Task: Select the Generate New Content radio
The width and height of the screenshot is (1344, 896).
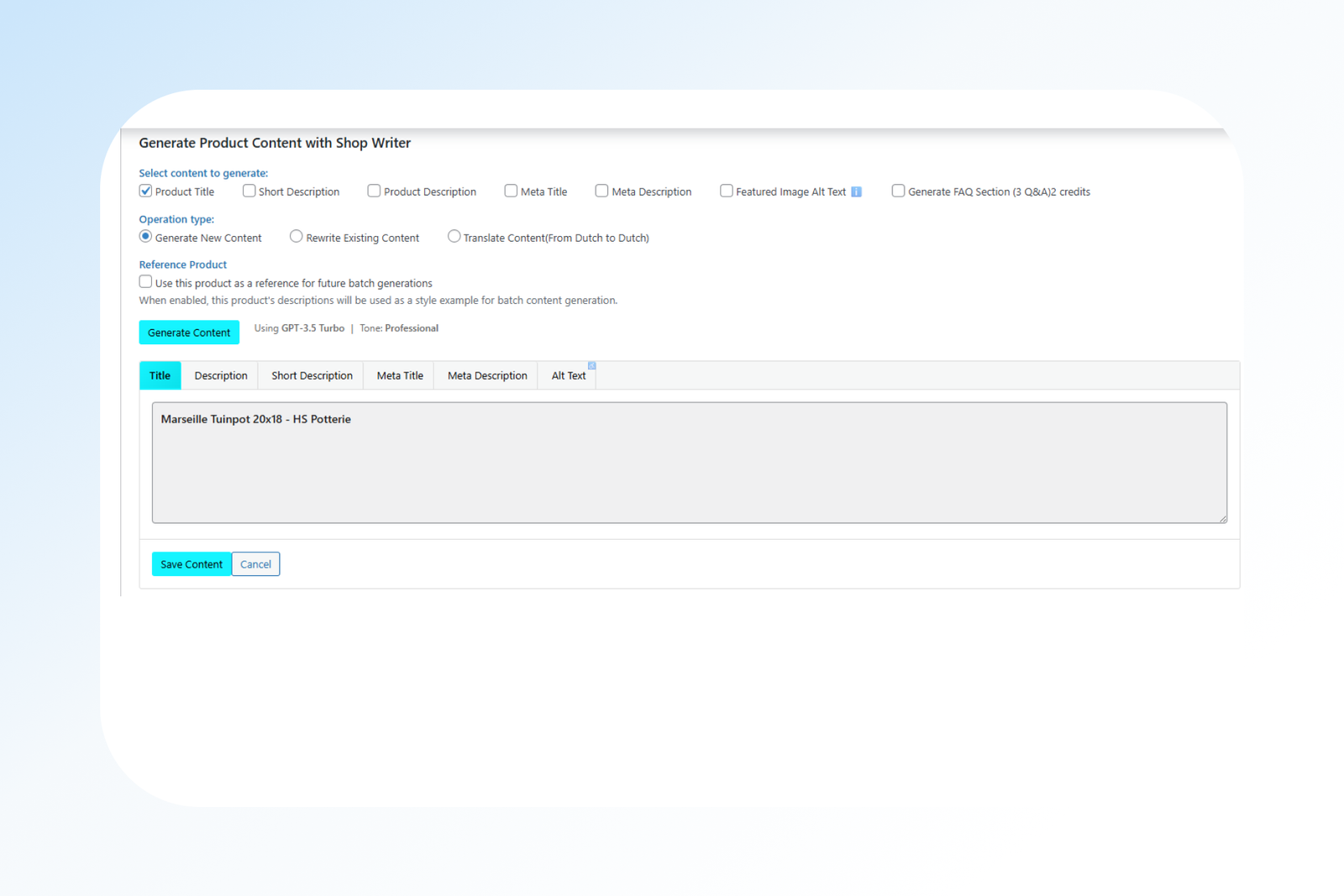Action: (146, 237)
